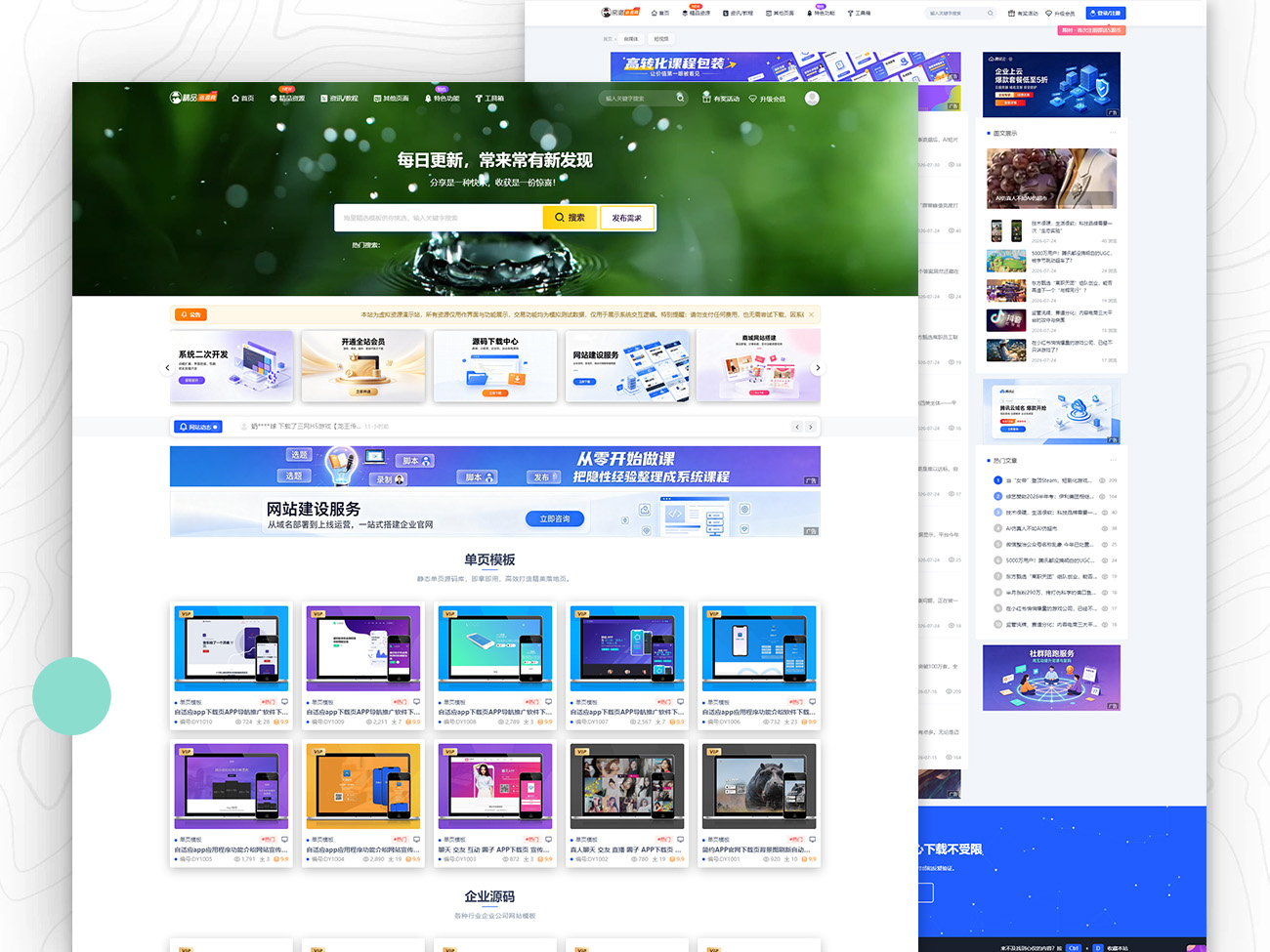Open 工具箱 in the front page navigation
This screenshot has height=952, width=1270.
tap(489, 99)
